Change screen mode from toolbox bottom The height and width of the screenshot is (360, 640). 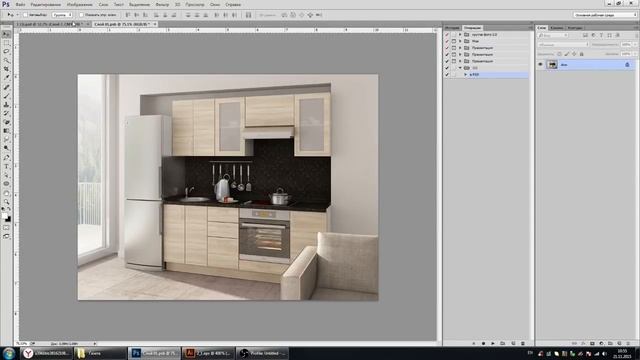pyautogui.click(x=6, y=236)
